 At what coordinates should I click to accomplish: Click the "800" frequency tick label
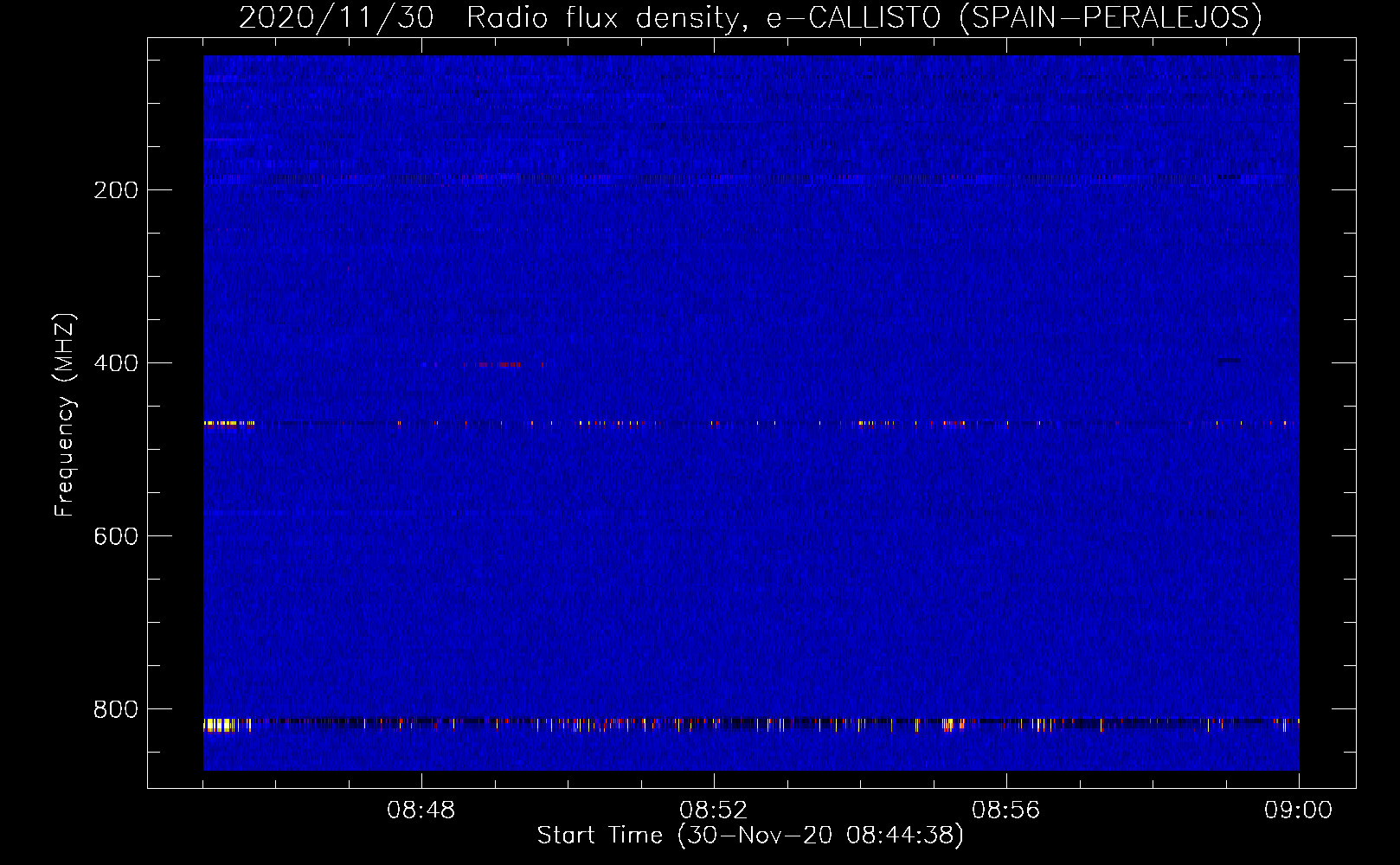tap(116, 709)
